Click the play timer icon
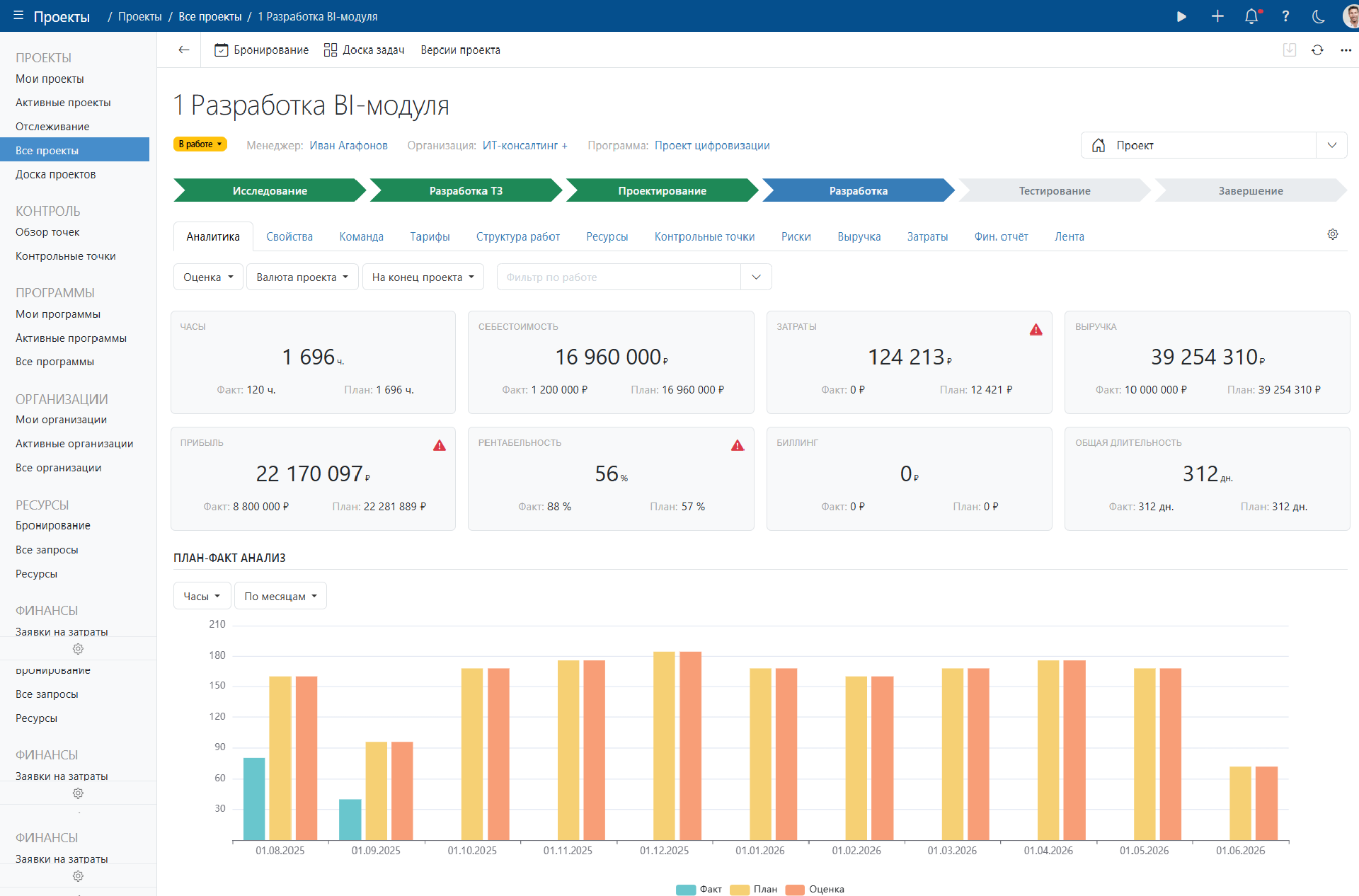 pyautogui.click(x=1181, y=16)
